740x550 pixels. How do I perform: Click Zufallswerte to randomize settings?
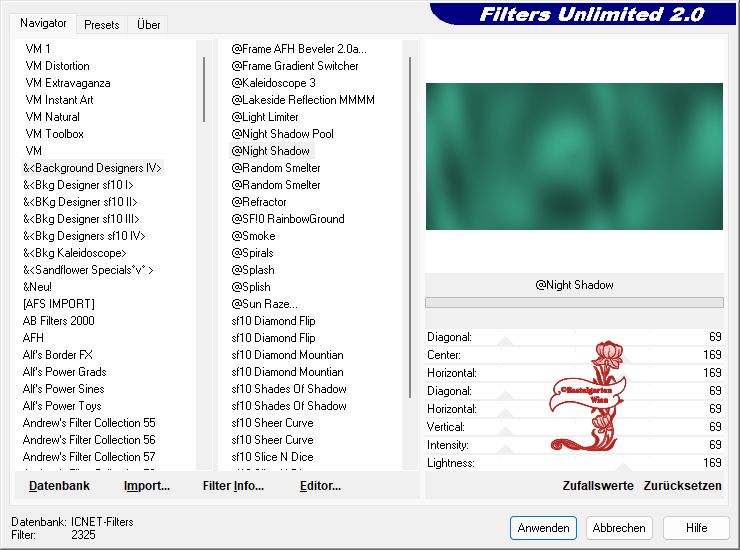597,486
